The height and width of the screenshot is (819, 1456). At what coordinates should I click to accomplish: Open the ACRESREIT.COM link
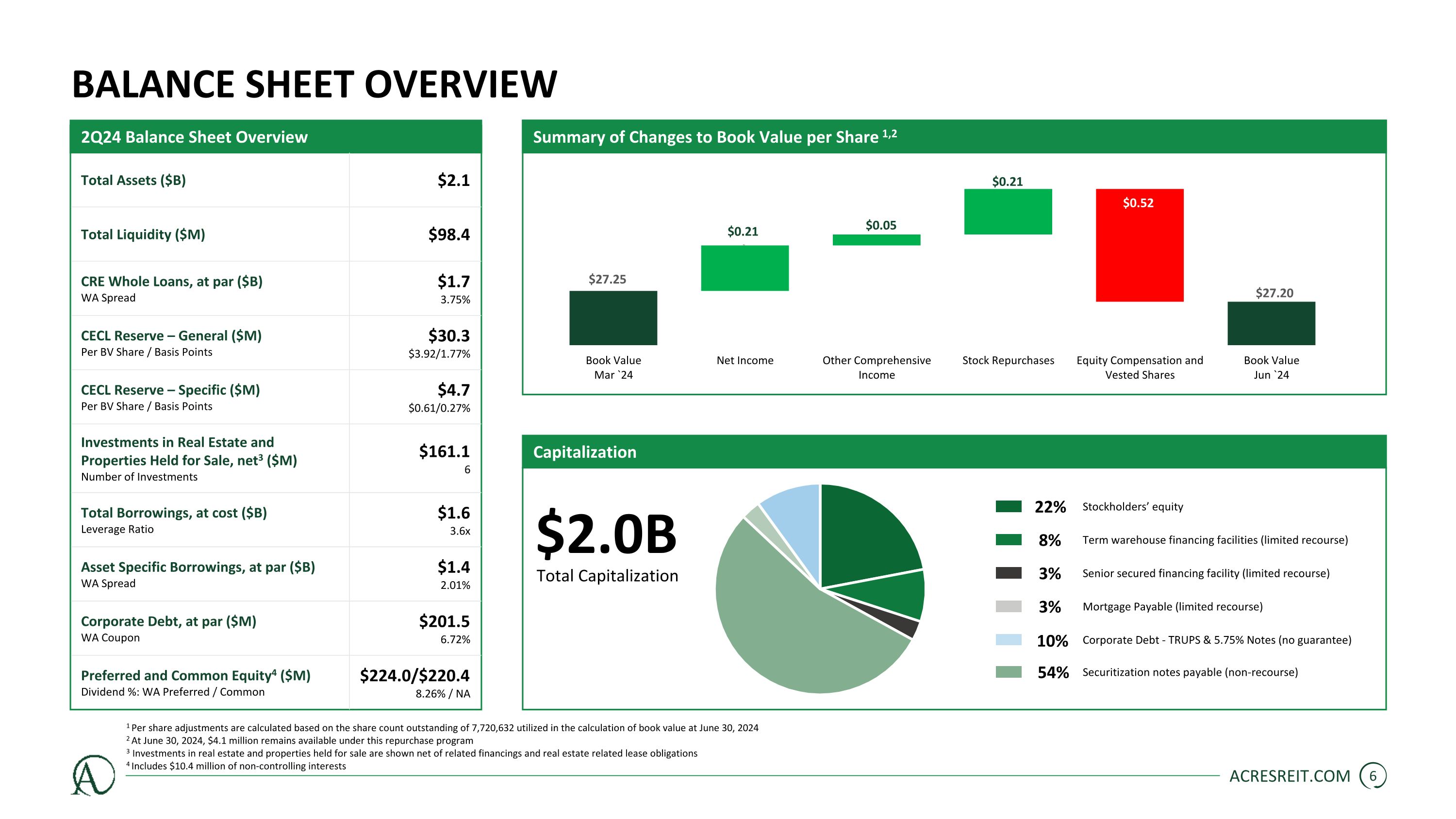click(1289, 776)
